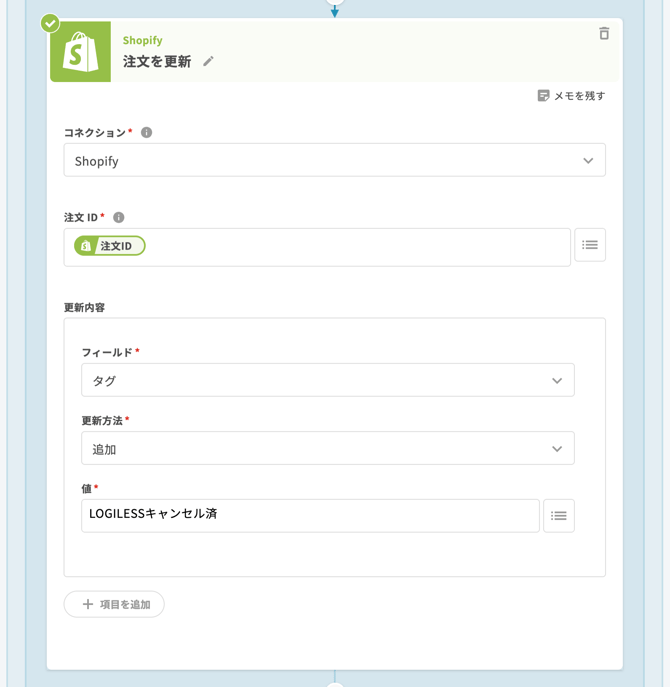Click the pencil icon beside 注文を更新
The height and width of the screenshot is (687, 670).
click(x=209, y=62)
